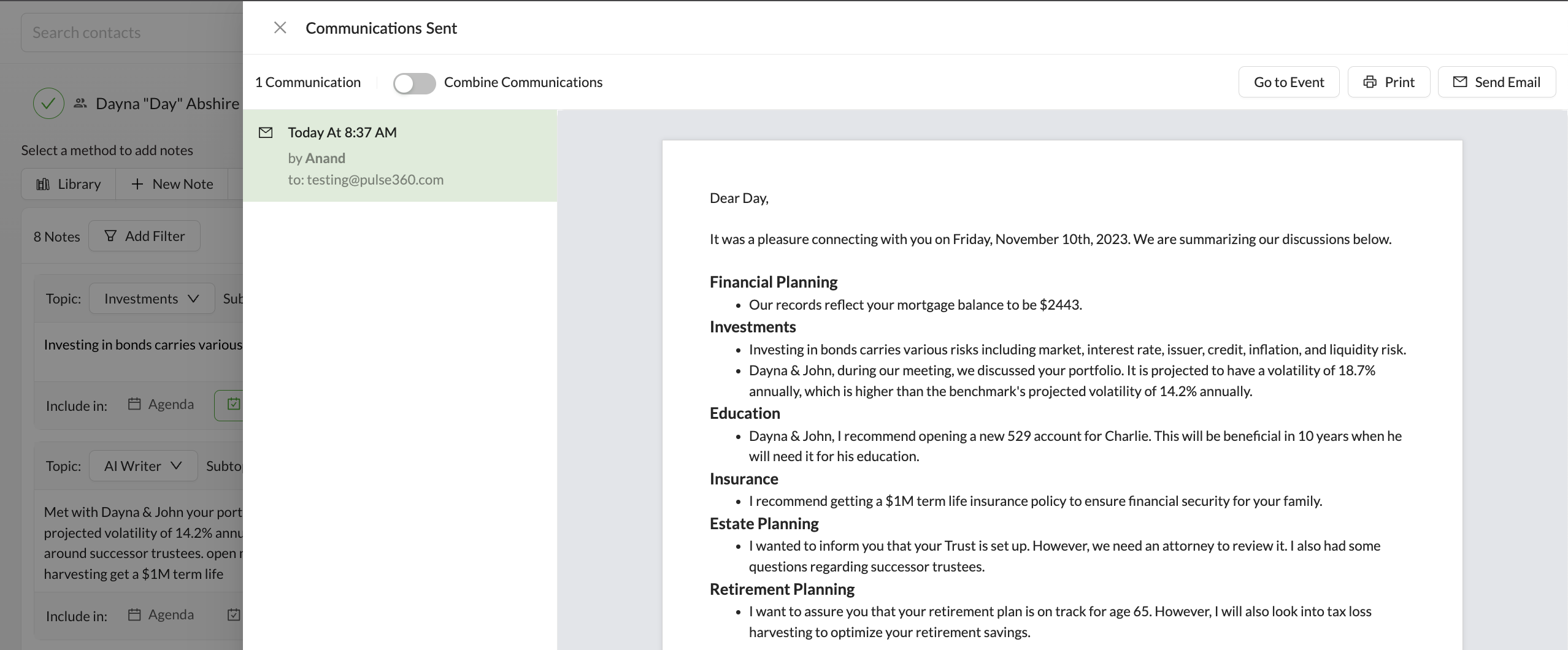
Task: Close the Communications Sent panel
Action: point(280,28)
